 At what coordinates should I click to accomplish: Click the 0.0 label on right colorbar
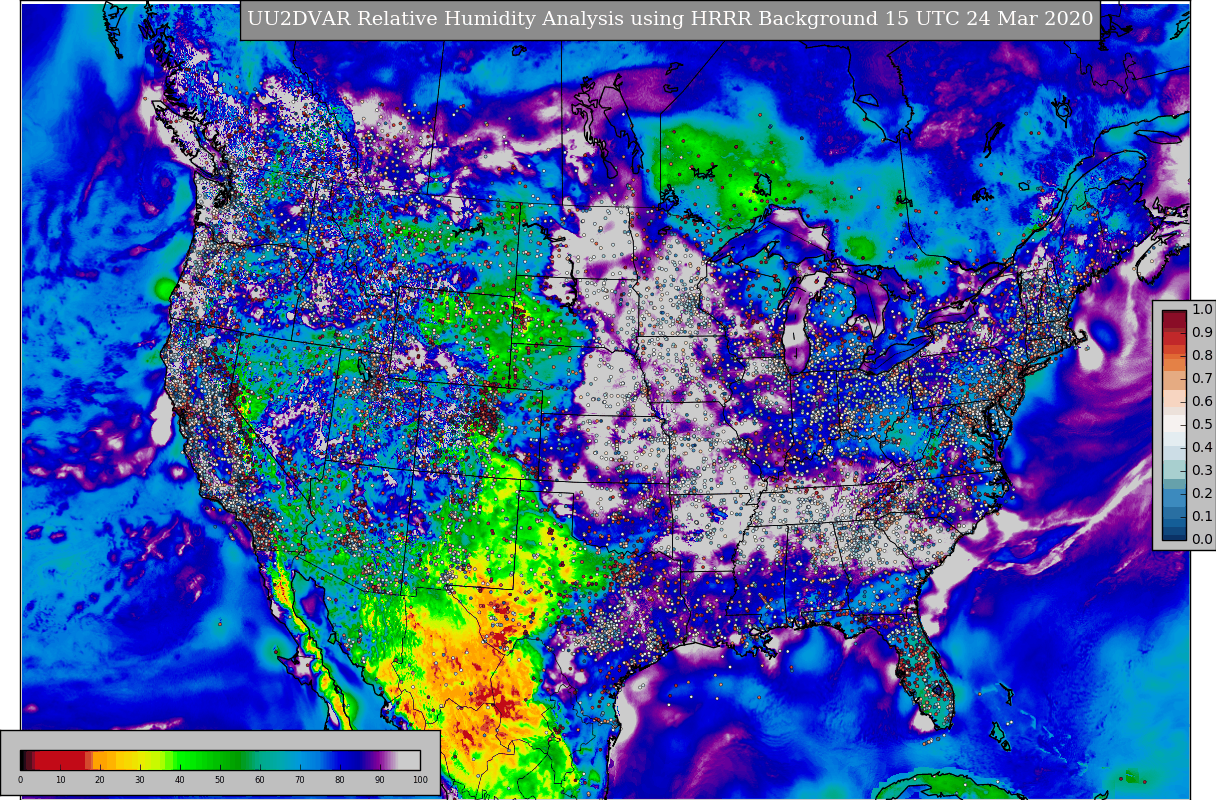(x=1202, y=539)
